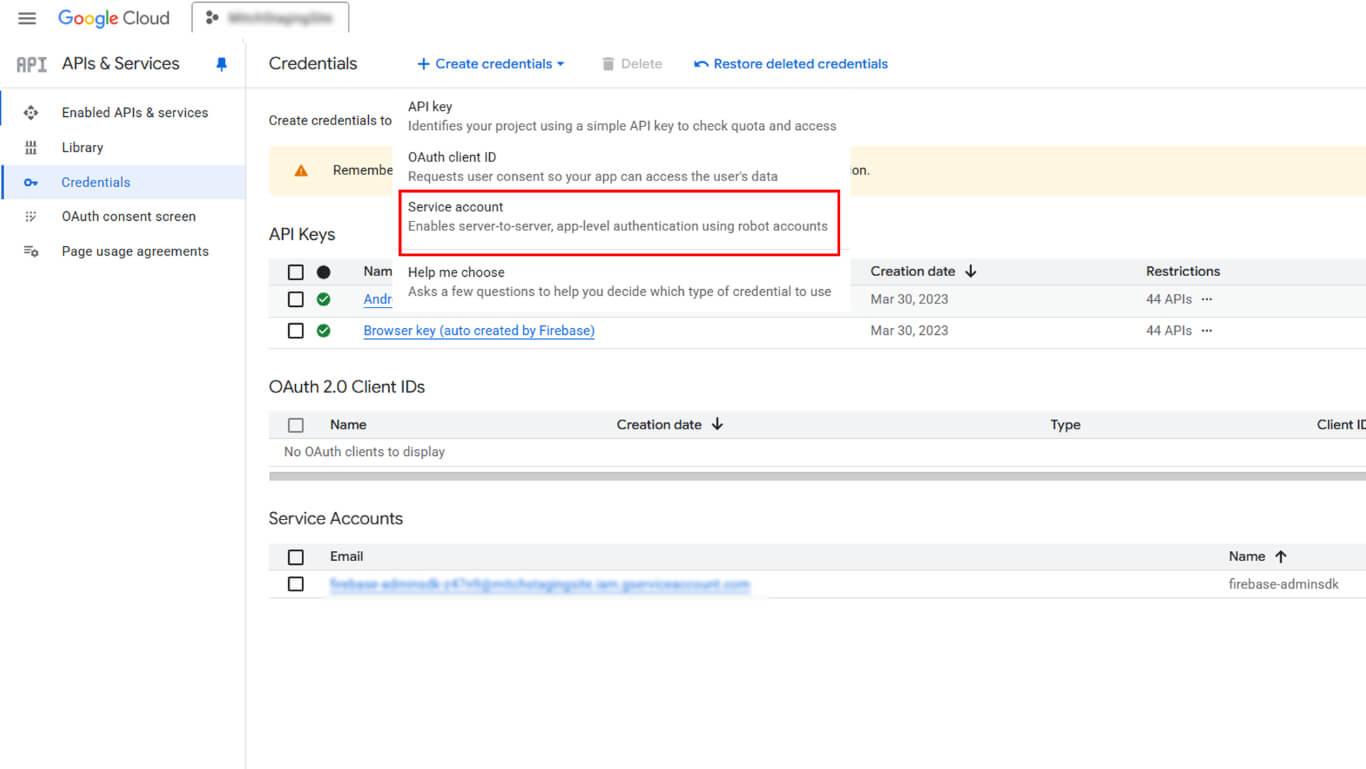Image resolution: width=1366 pixels, height=769 pixels.
Task: Click the Enabled APIs & services icon
Action: pyautogui.click(x=31, y=113)
